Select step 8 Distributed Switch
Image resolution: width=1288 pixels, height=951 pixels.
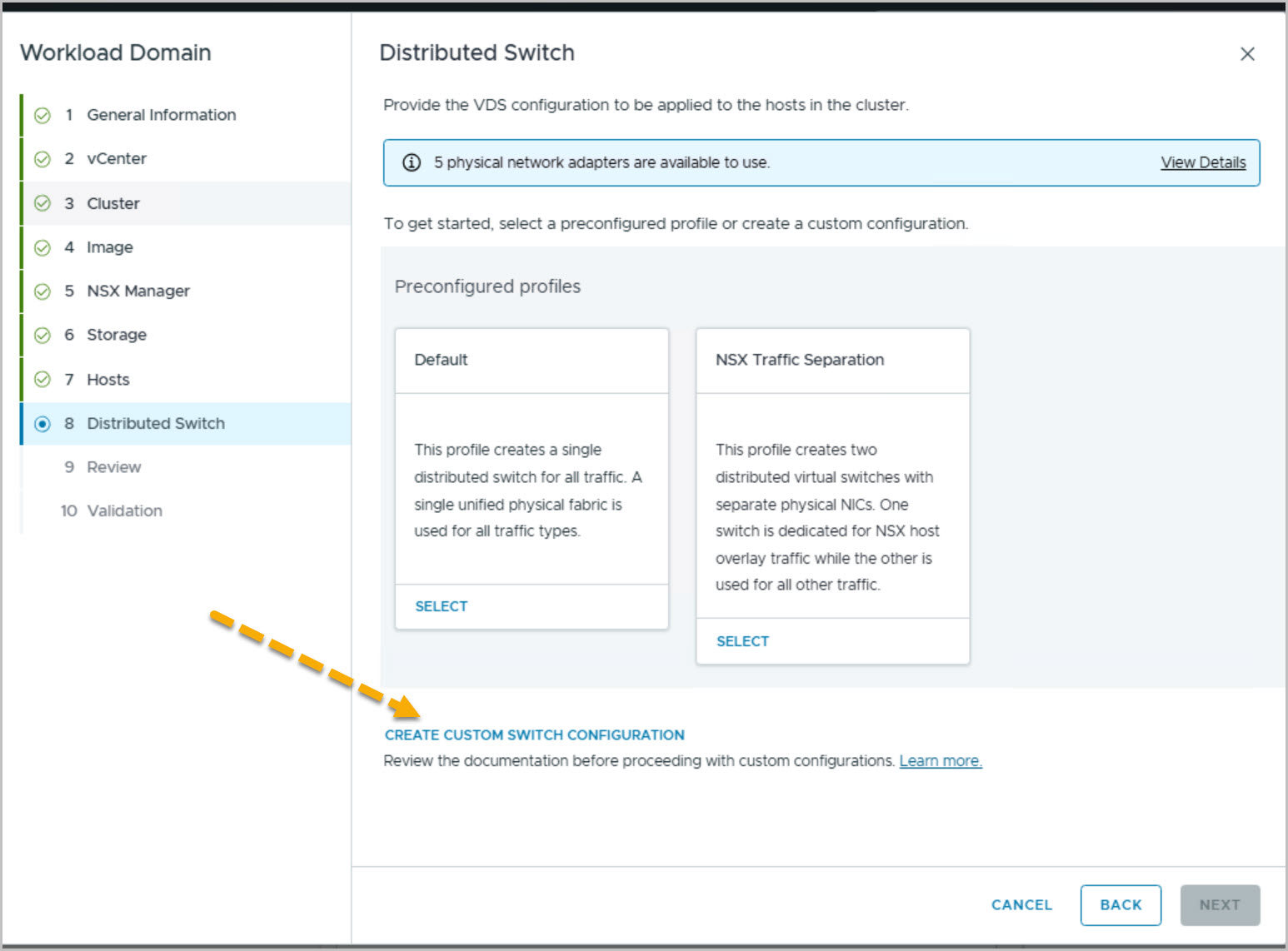click(187, 423)
